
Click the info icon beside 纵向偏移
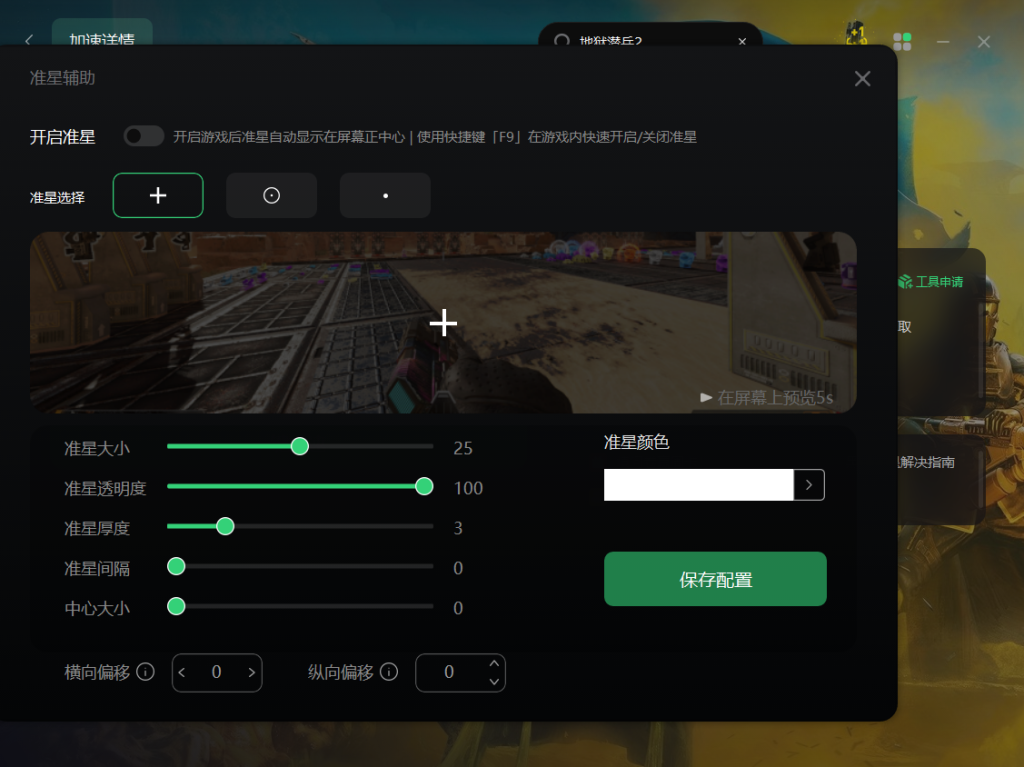389,672
